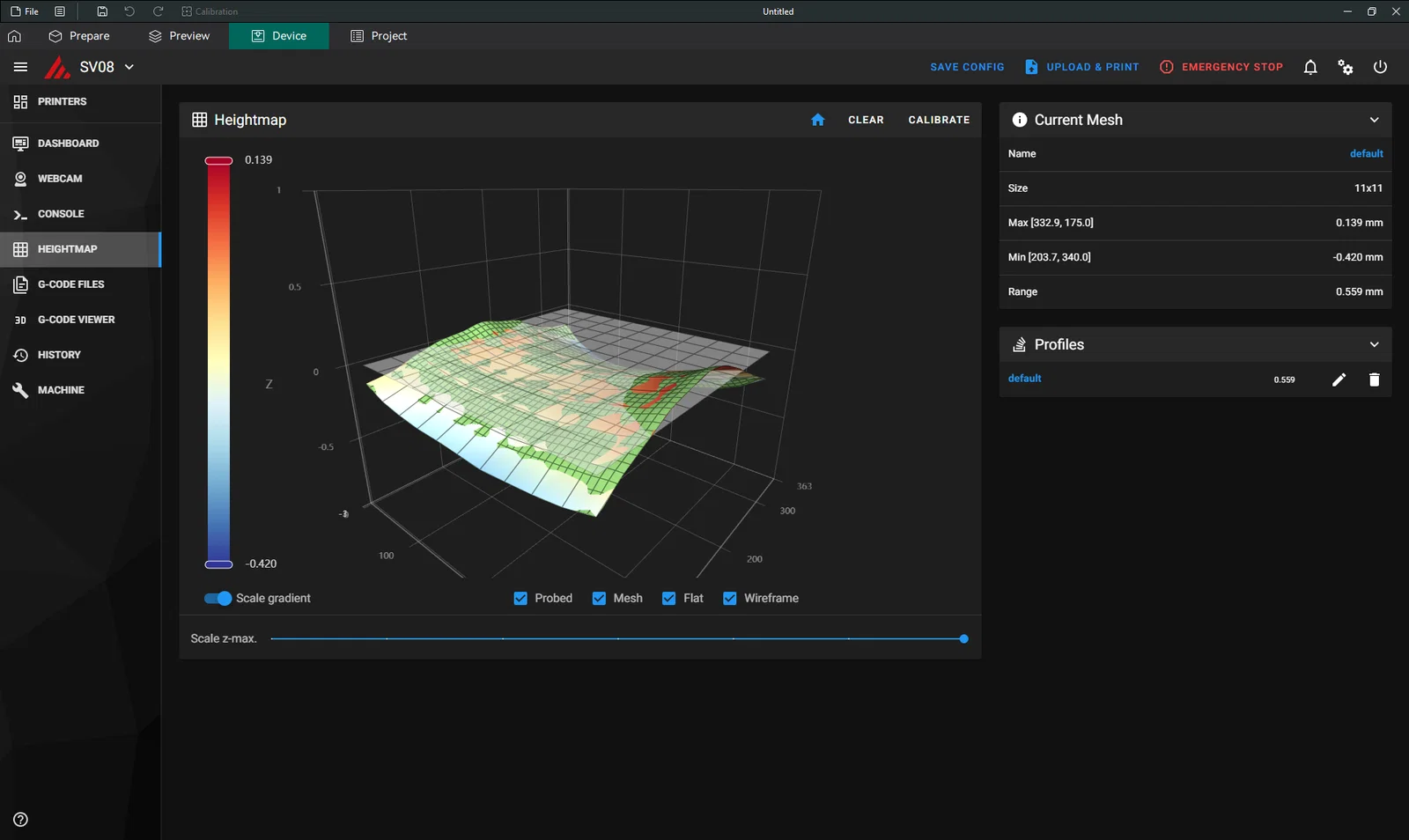Click the Scale z-max slider handle

(x=963, y=639)
